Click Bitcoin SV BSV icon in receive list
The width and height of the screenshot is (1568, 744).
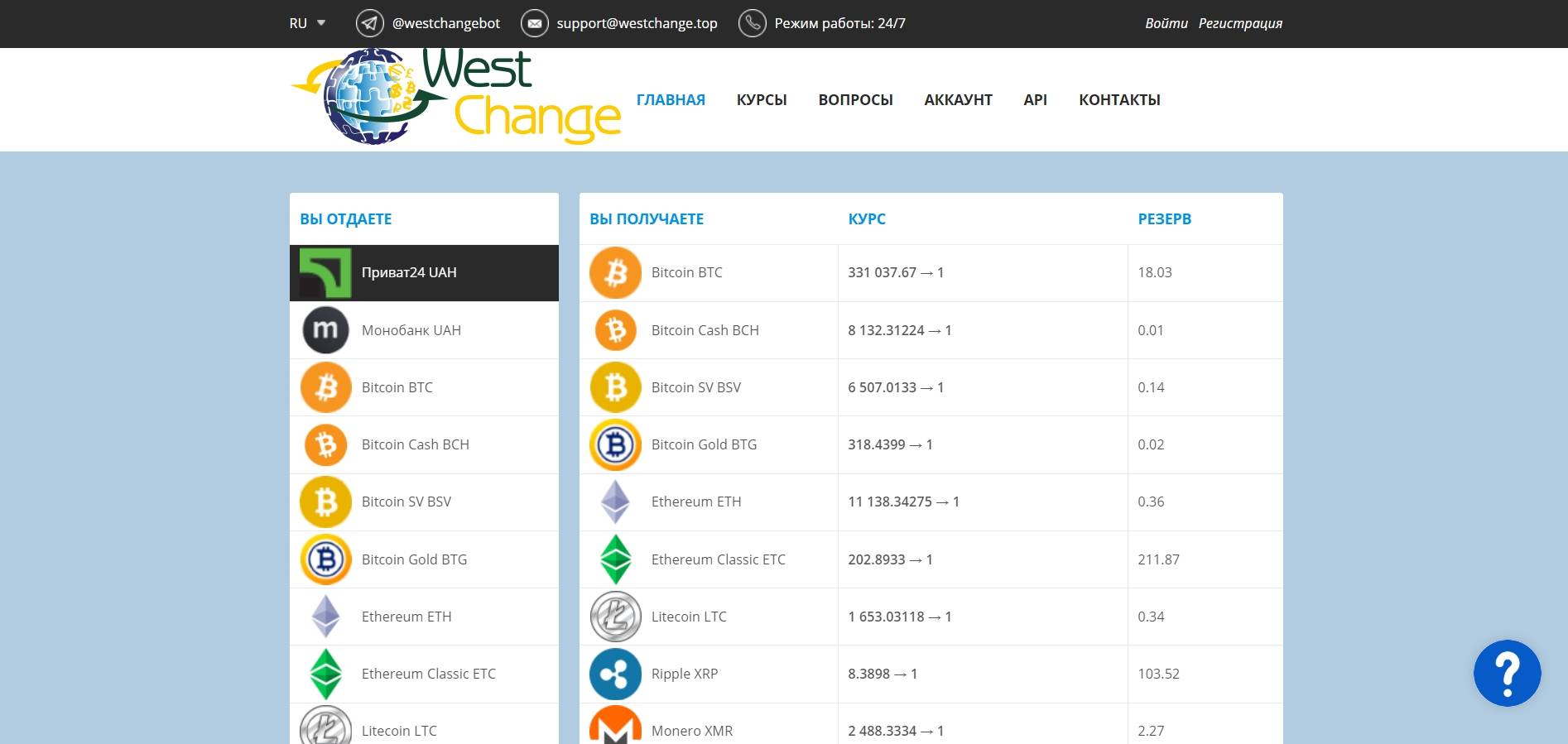coord(615,387)
